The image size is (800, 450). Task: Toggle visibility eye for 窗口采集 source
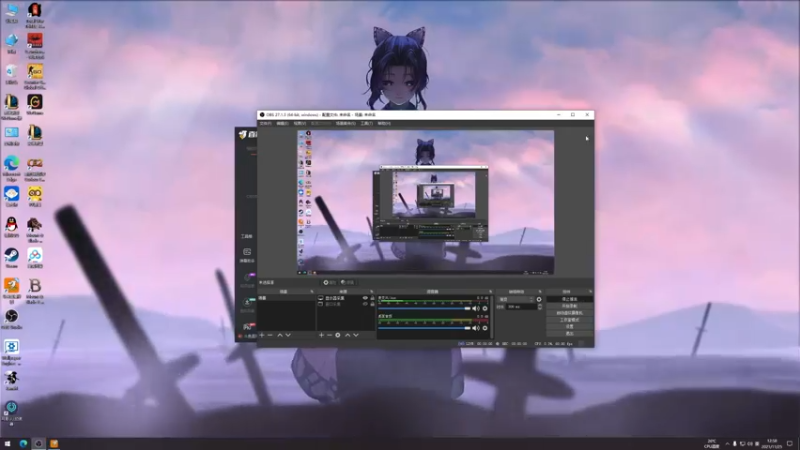point(365,304)
